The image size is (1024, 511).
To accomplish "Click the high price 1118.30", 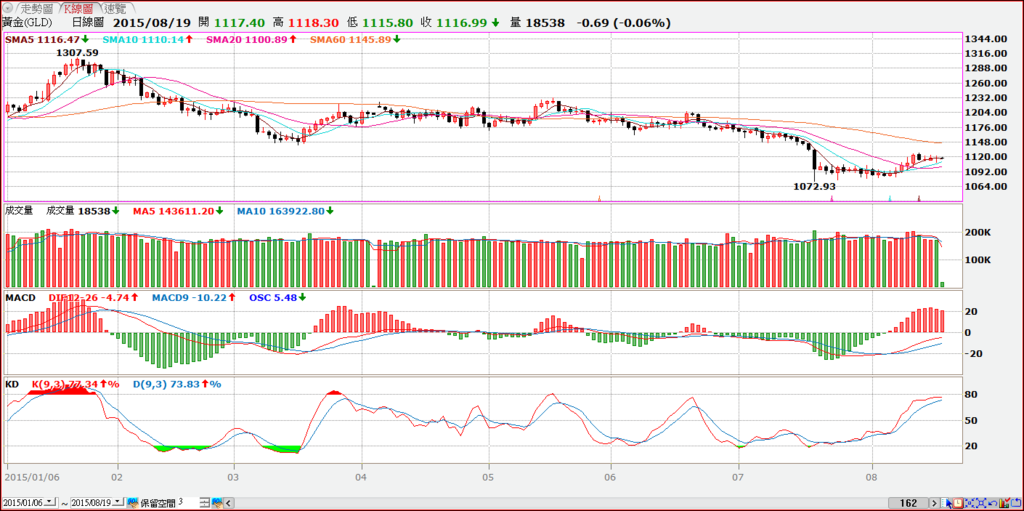I will pos(312,23).
